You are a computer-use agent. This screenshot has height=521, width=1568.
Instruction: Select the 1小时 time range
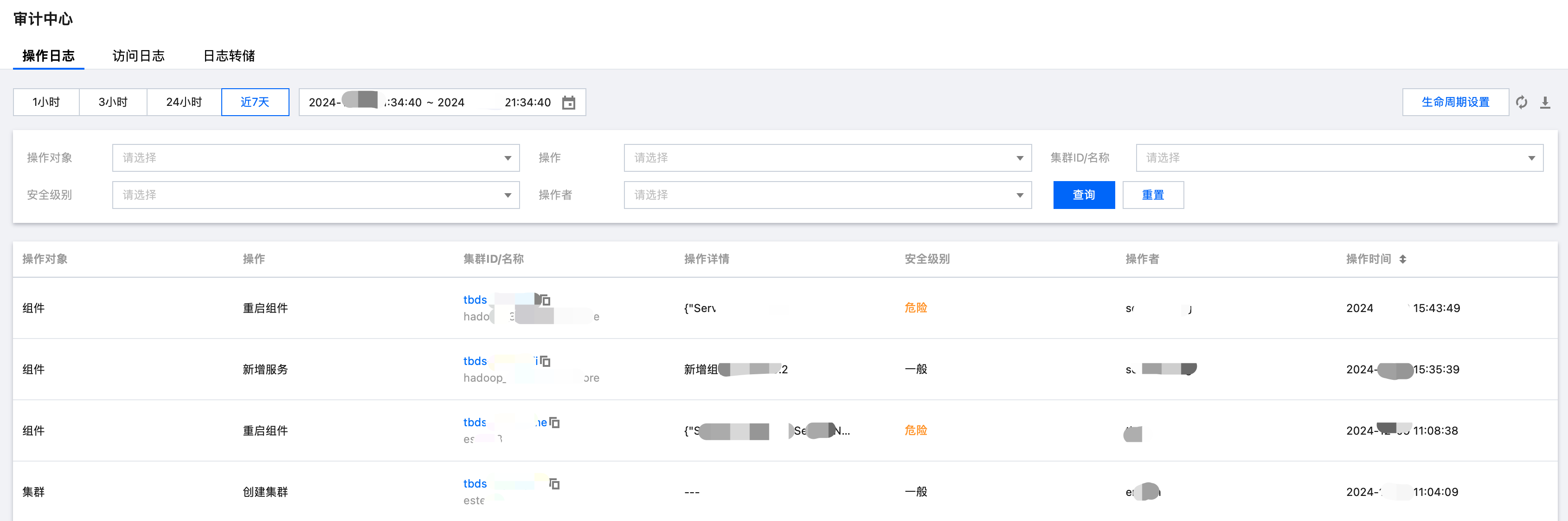46,102
